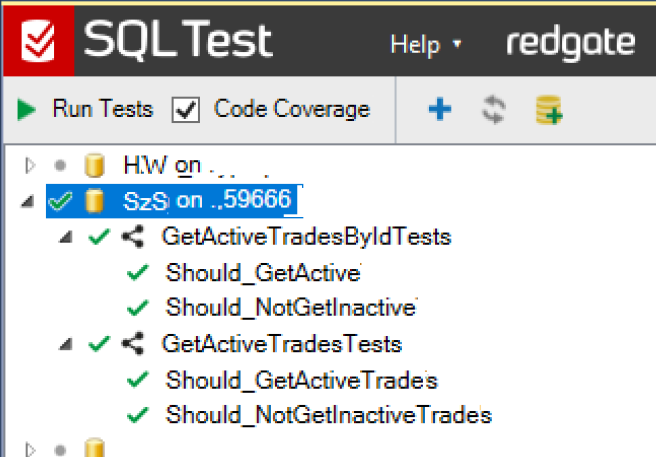
Task: Click the add database icon in toolbar
Action: 548,110
